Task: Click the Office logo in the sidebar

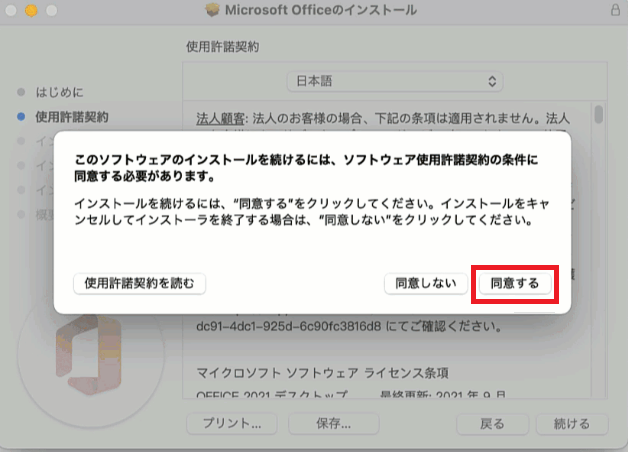Action: [90, 354]
